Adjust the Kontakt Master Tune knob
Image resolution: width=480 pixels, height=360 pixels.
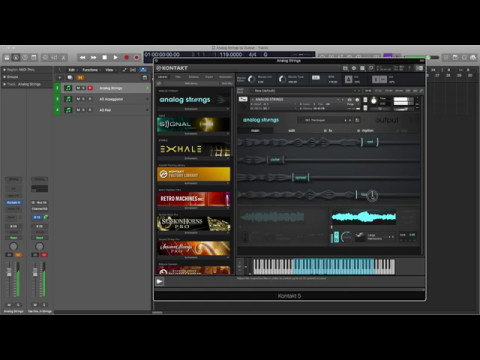282,79
